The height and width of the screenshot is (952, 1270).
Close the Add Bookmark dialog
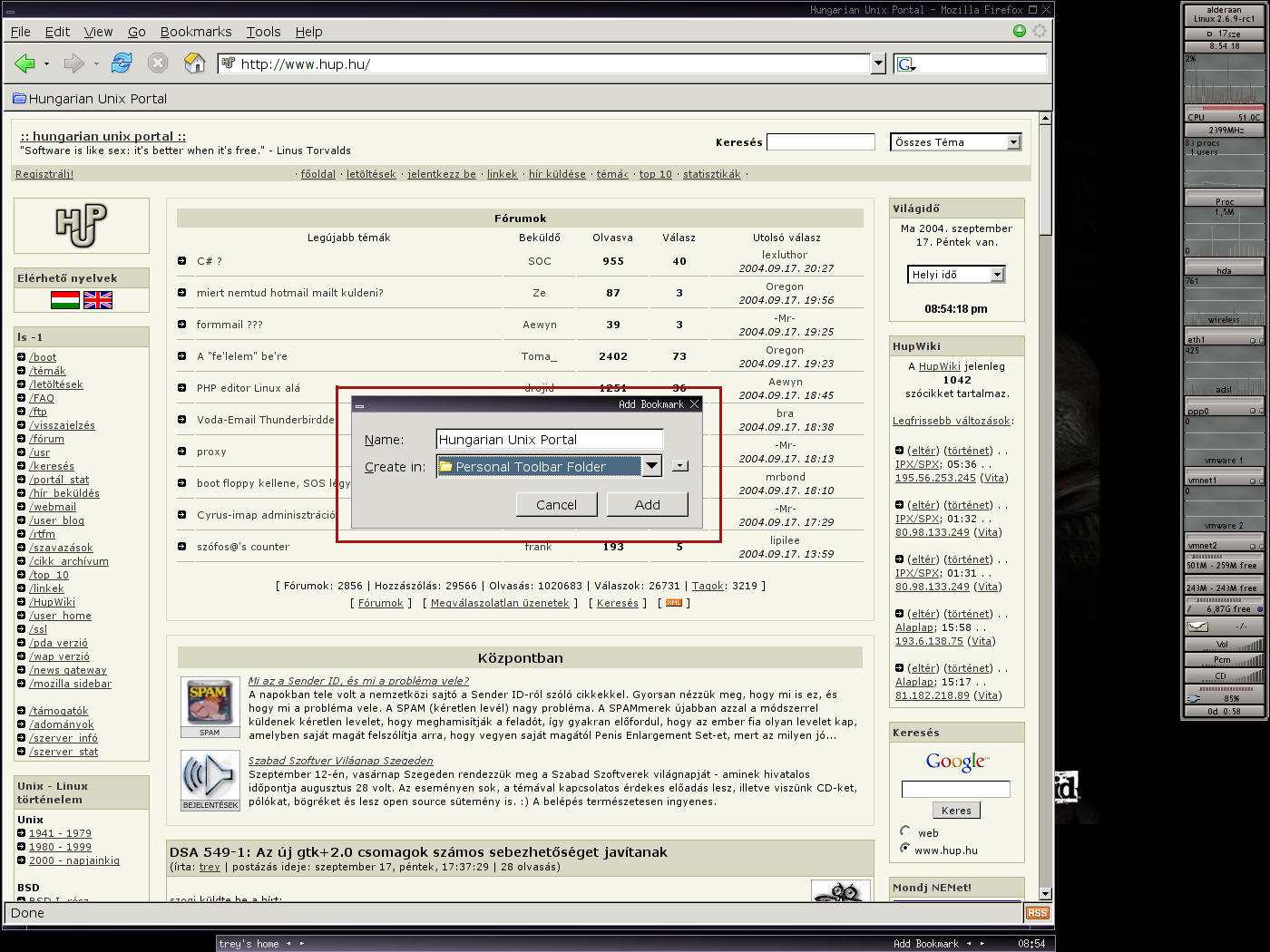(x=695, y=404)
